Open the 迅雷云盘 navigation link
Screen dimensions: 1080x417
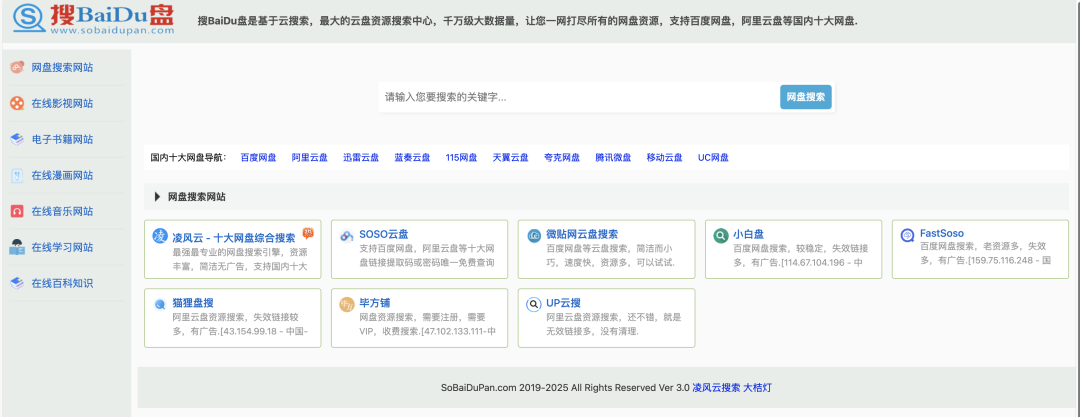coord(361,157)
